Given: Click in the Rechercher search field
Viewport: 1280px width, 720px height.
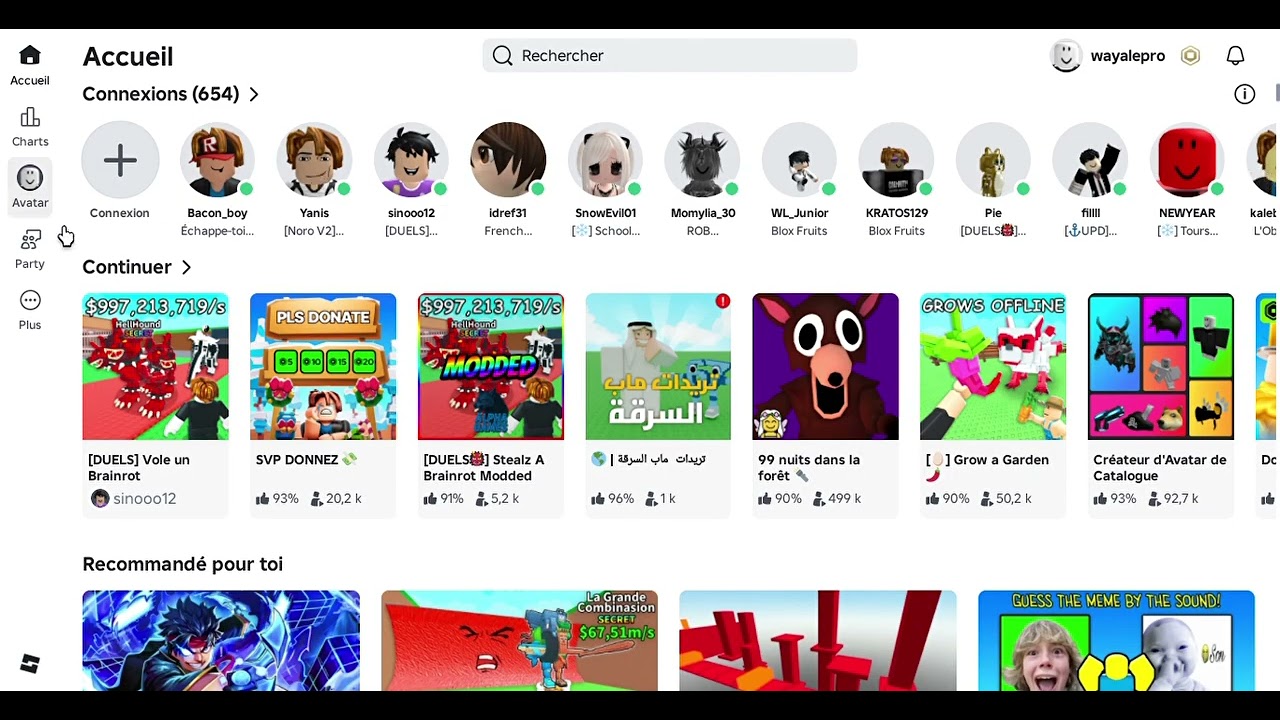Looking at the screenshot, I should [x=669, y=55].
